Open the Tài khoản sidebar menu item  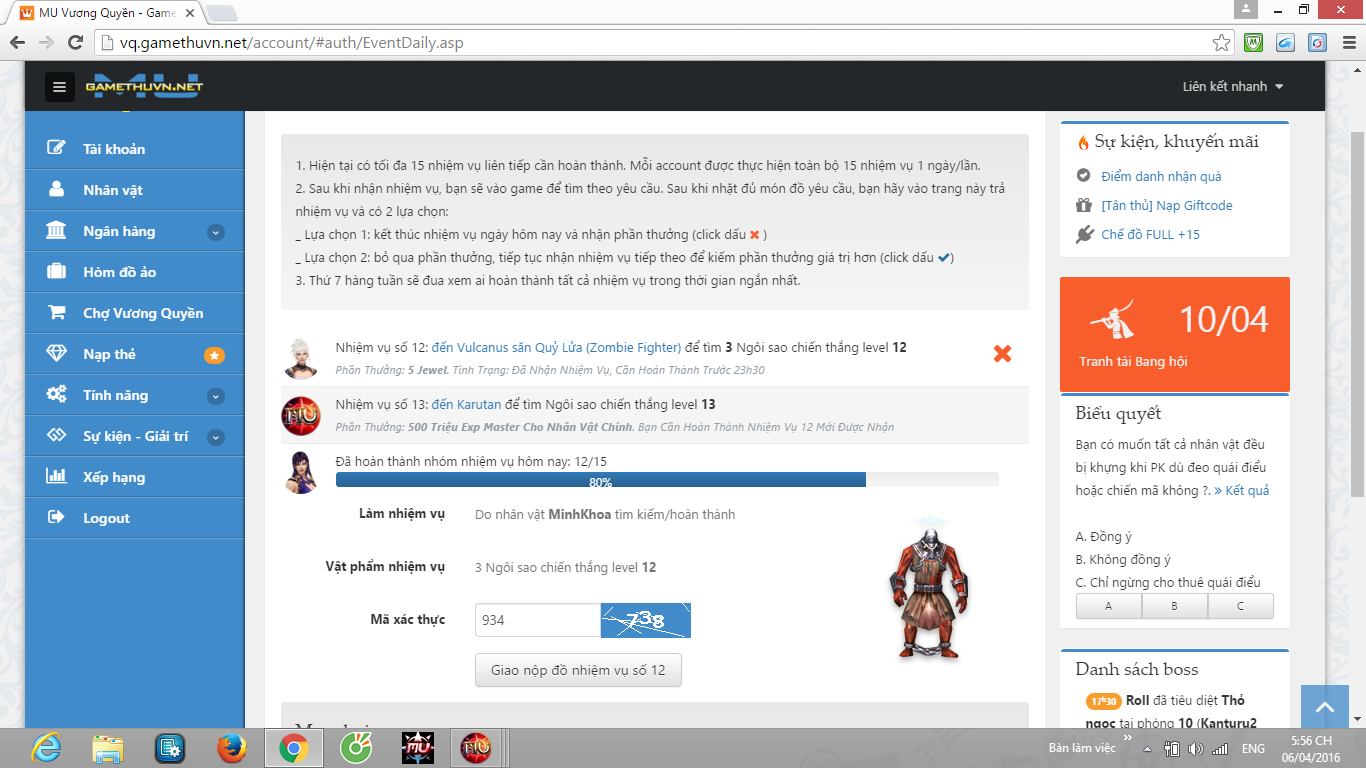tap(114, 149)
